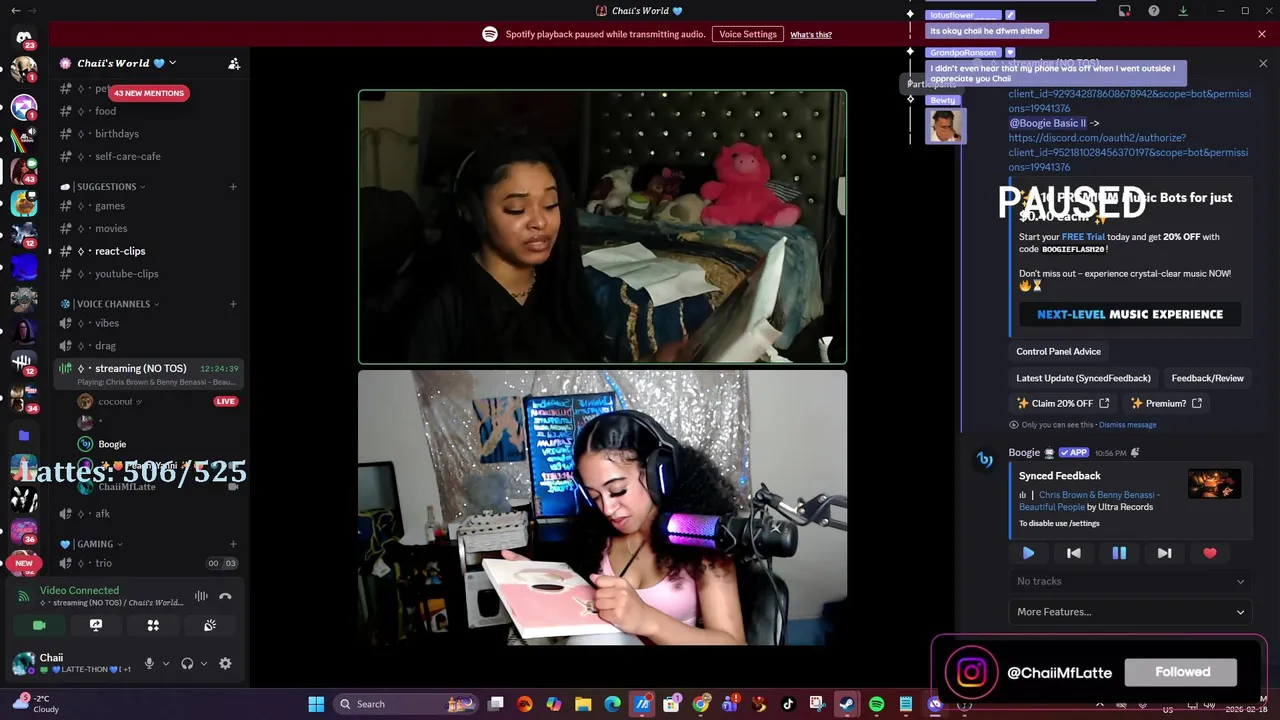Image resolution: width=1280 pixels, height=720 pixels.
Task: Toggle the camera in the voice panel
Action: (39, 625)
